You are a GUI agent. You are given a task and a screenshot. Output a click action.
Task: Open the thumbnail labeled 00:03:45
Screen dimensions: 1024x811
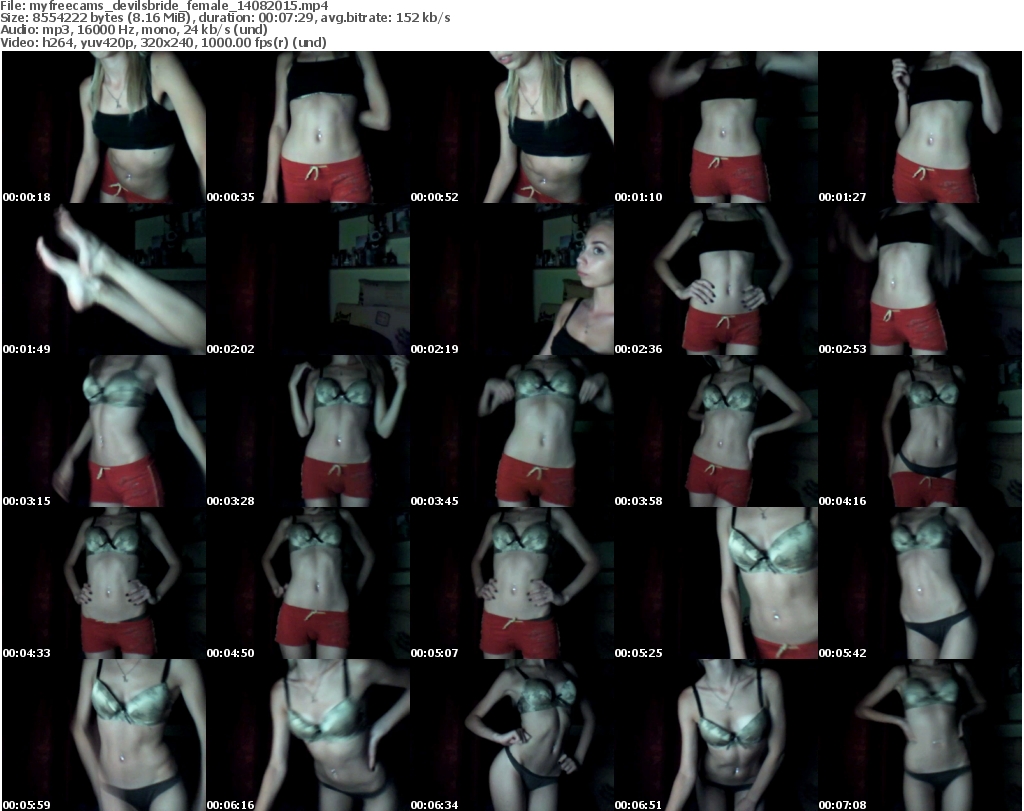pos(511,432)
